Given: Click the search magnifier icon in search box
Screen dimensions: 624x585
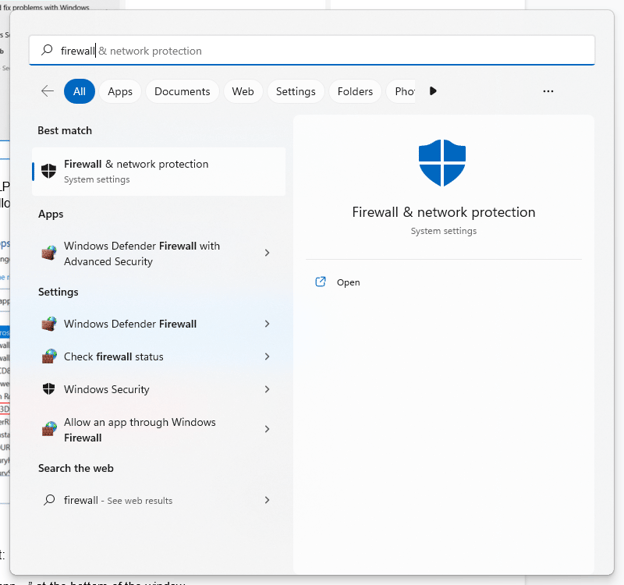Looking at the screenshot, I should click(x=47, y=50).
